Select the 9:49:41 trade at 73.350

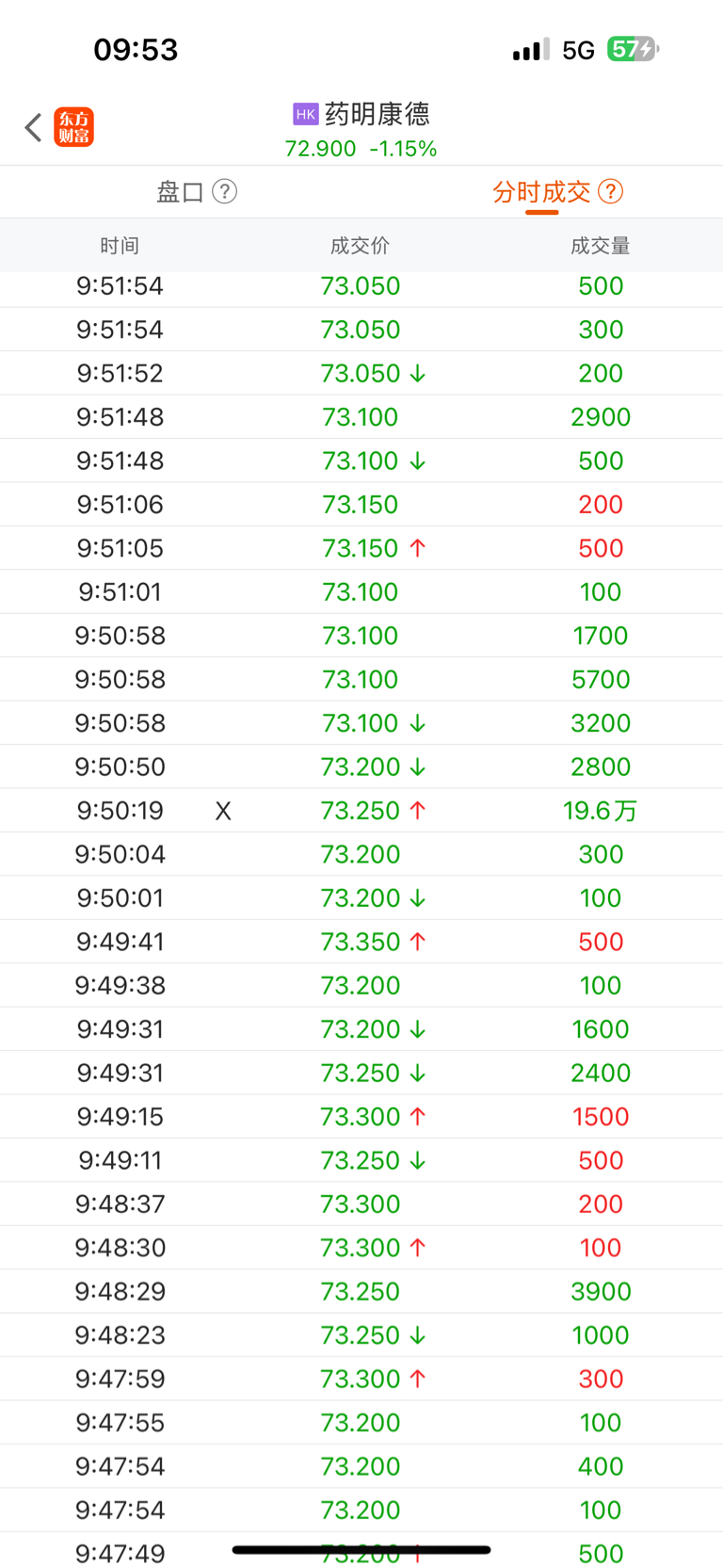pyautogui.click(x=361, y=942)
